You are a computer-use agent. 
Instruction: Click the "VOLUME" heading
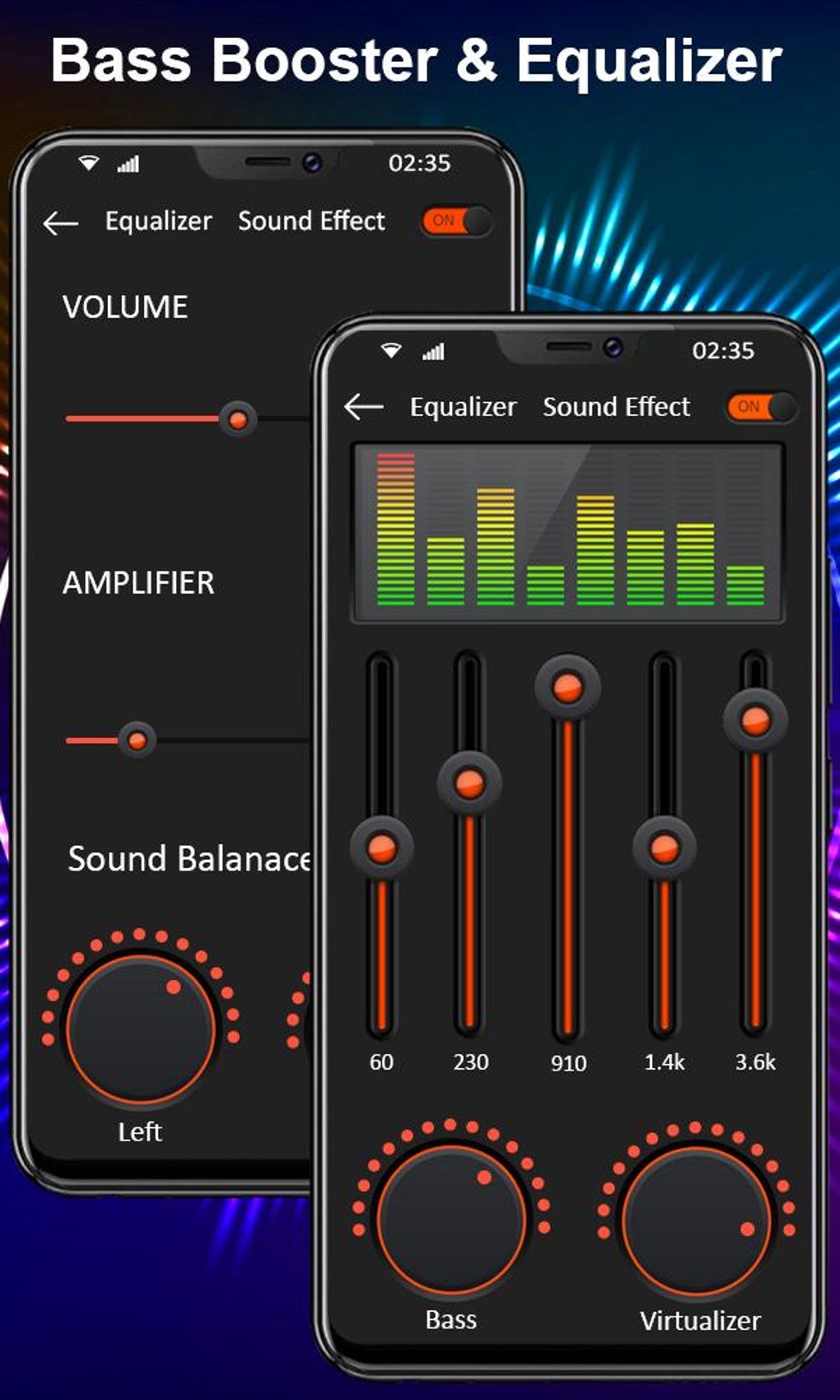coord(125,307)
